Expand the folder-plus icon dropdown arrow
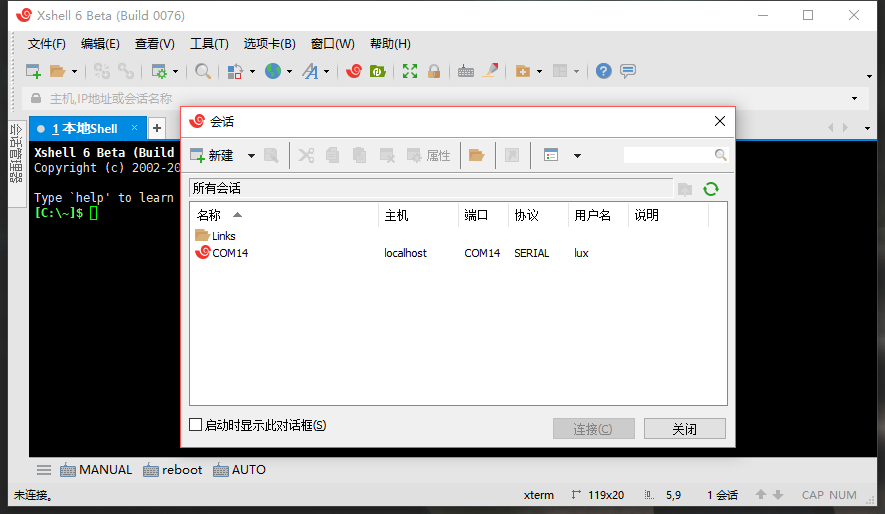The height and width of the screenshot is (514, 885). click(540, 72)
